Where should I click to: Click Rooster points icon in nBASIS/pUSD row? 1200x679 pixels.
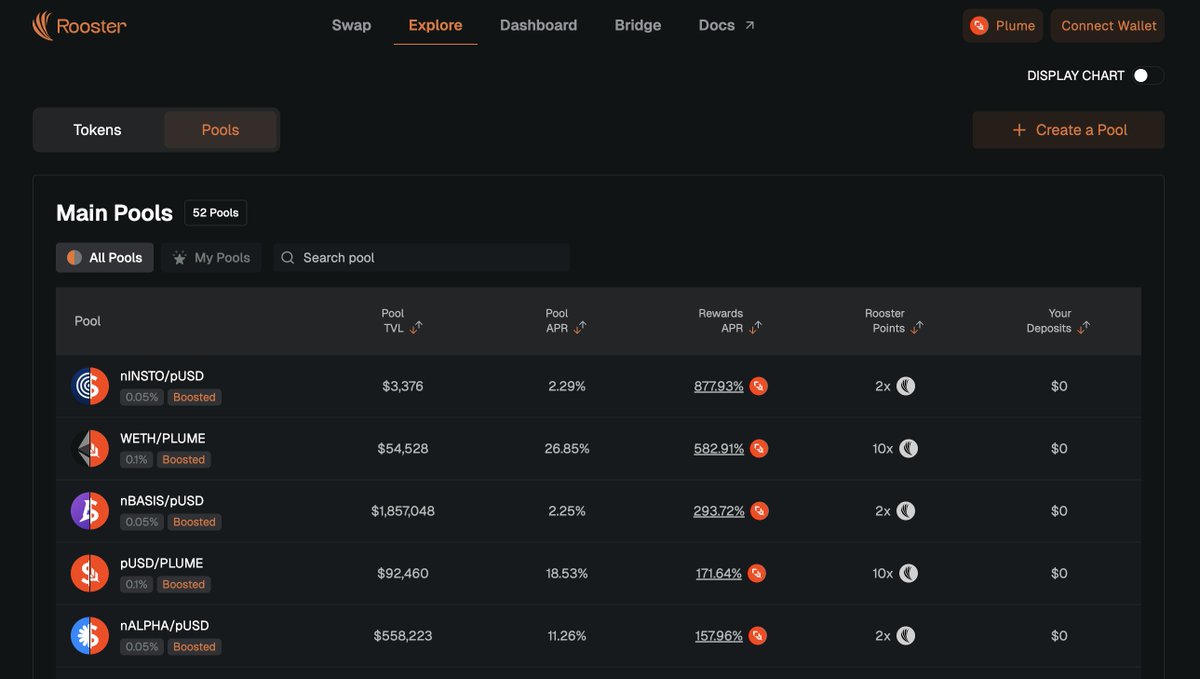click(x=906, y=511)
